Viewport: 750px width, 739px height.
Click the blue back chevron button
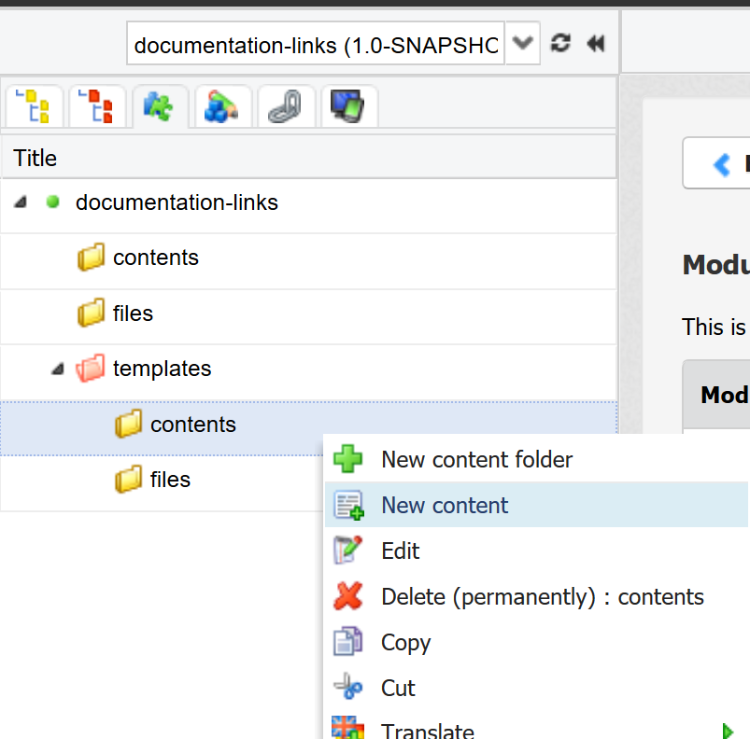(721, 165)
